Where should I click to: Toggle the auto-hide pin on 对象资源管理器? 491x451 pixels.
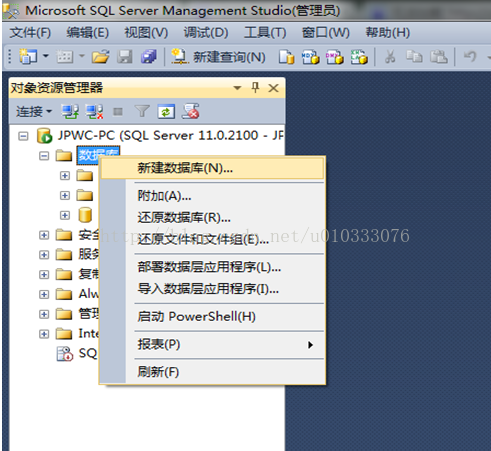tap(255, 88)
